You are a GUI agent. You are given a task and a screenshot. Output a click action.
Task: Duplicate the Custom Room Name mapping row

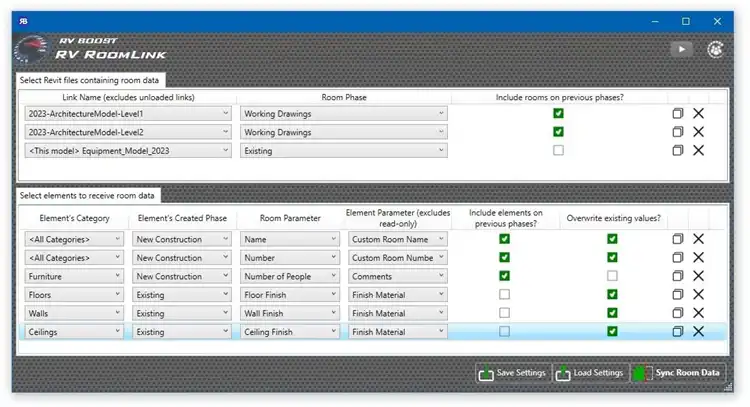pyautogui.click(x=677, y=239)
